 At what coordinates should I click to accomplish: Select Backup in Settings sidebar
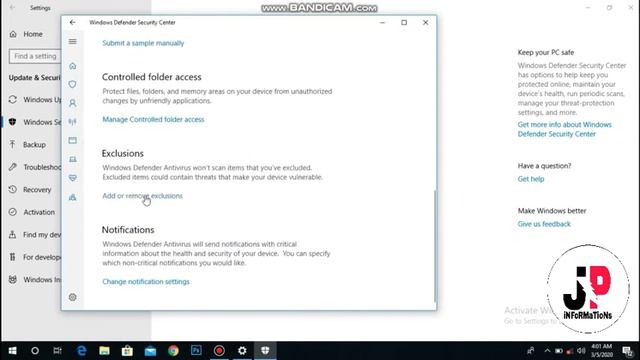click(x=28, y=144)
